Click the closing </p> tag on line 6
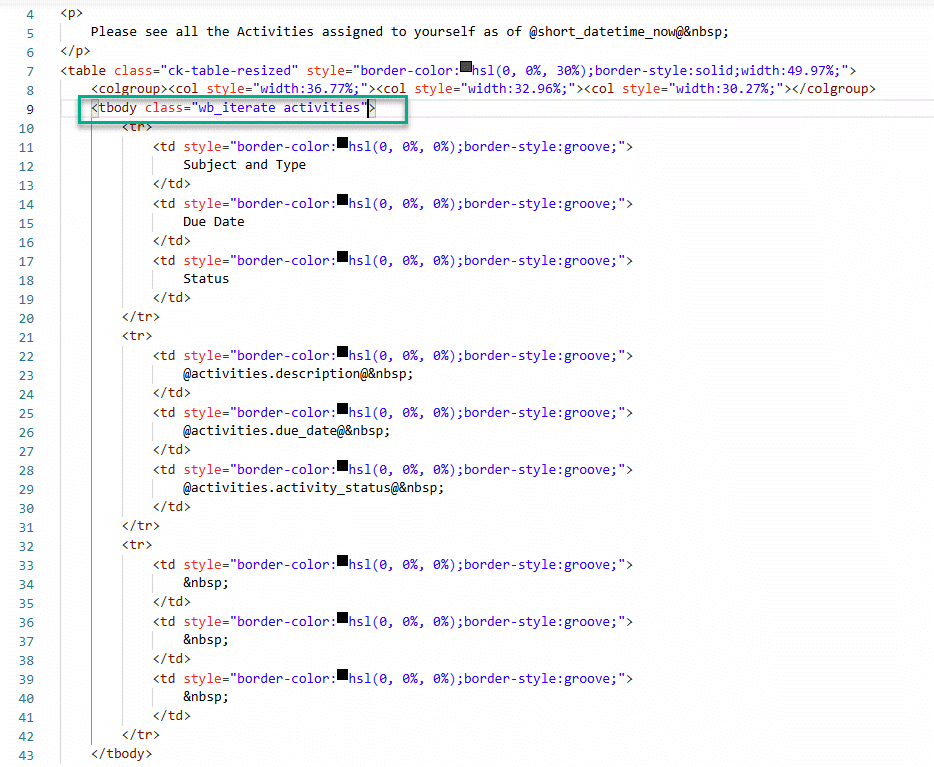The image size is (934, 767). (76, 51)
